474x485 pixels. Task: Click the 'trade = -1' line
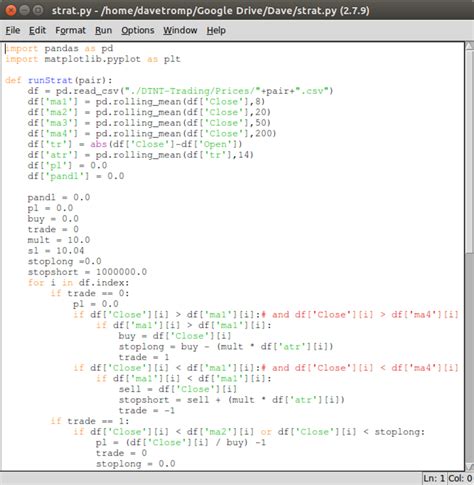(x=147, y=411)
